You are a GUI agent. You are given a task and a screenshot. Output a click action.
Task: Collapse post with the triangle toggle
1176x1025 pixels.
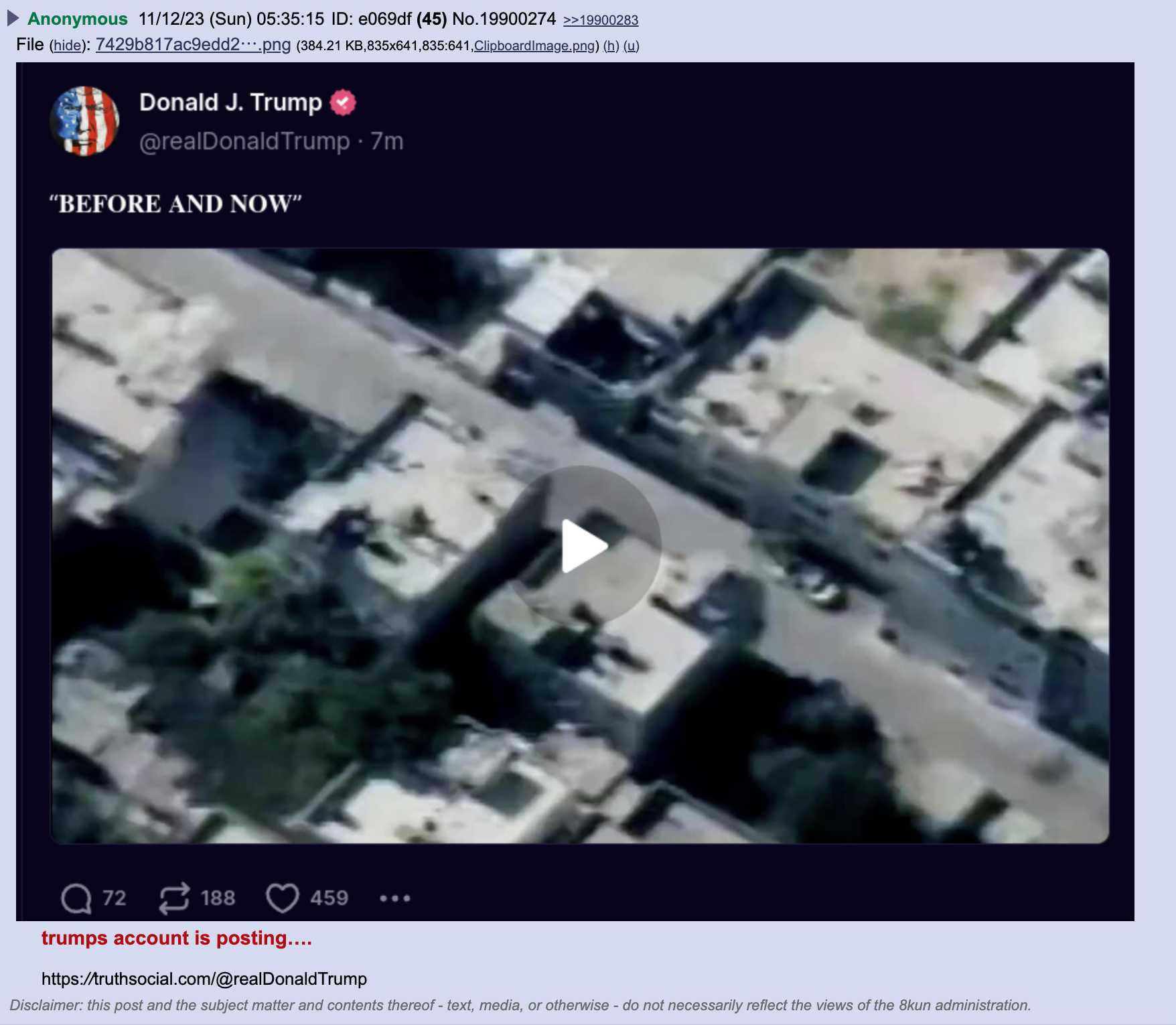coord(13,18)
